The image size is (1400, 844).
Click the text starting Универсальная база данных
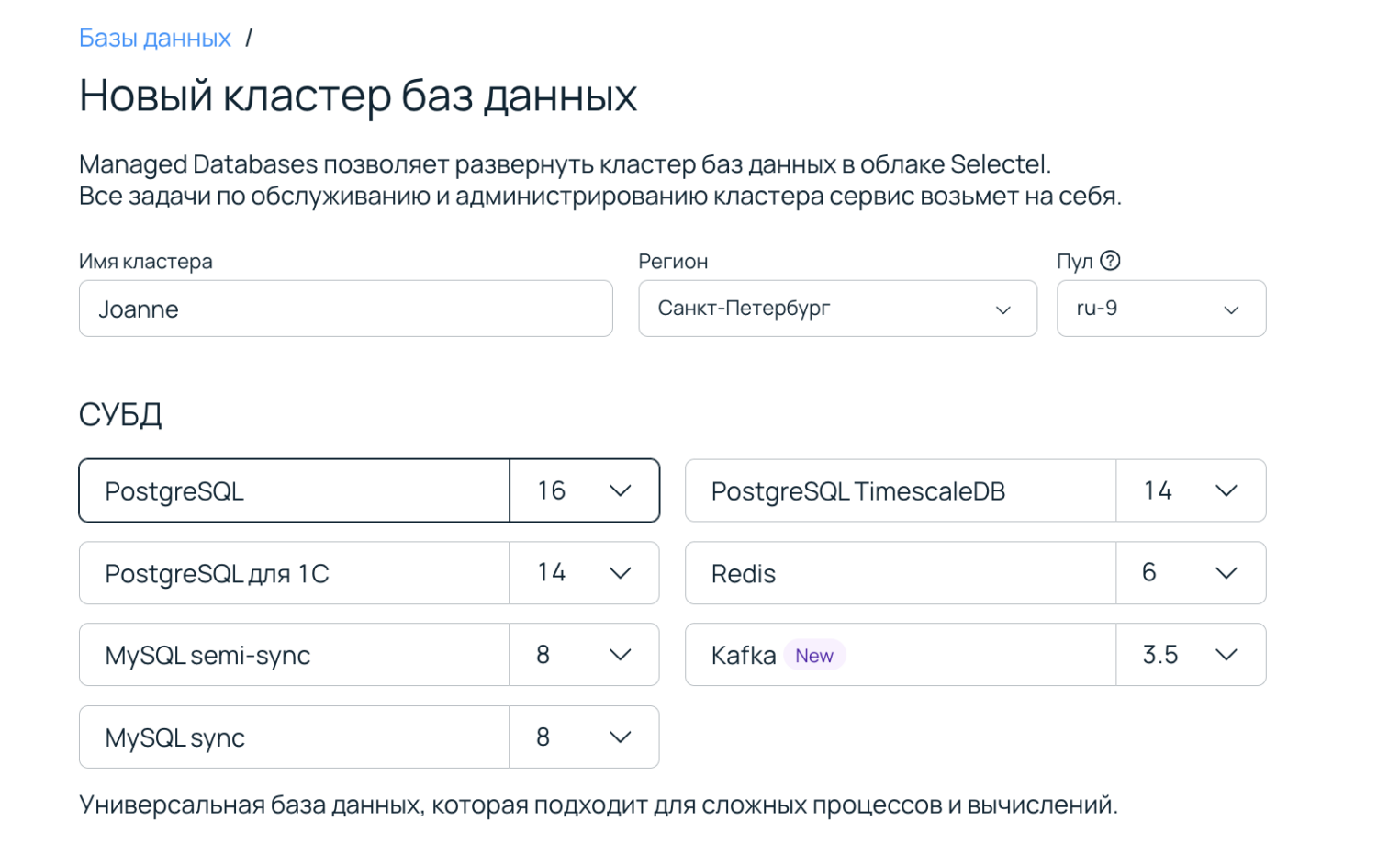(x=599, y=805)
